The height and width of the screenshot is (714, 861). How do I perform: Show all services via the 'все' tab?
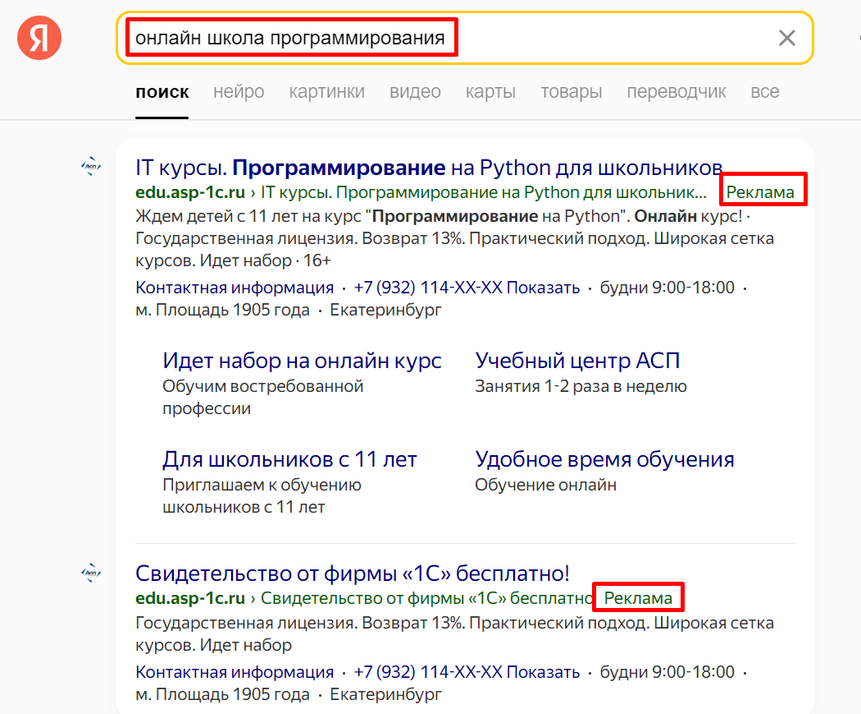point(765,92)
